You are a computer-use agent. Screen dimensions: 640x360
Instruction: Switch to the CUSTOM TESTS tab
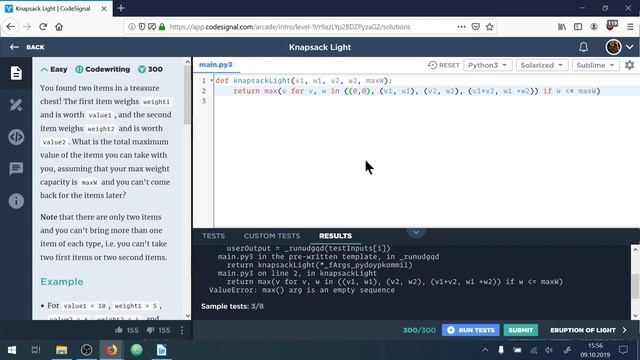tap(272, 236)
